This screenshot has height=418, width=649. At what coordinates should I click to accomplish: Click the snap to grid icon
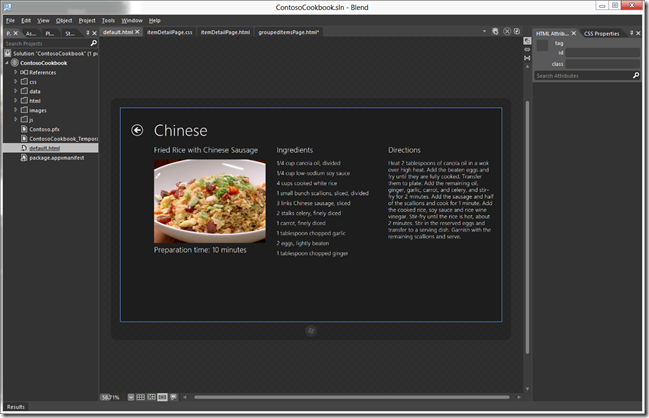point(151,397)
